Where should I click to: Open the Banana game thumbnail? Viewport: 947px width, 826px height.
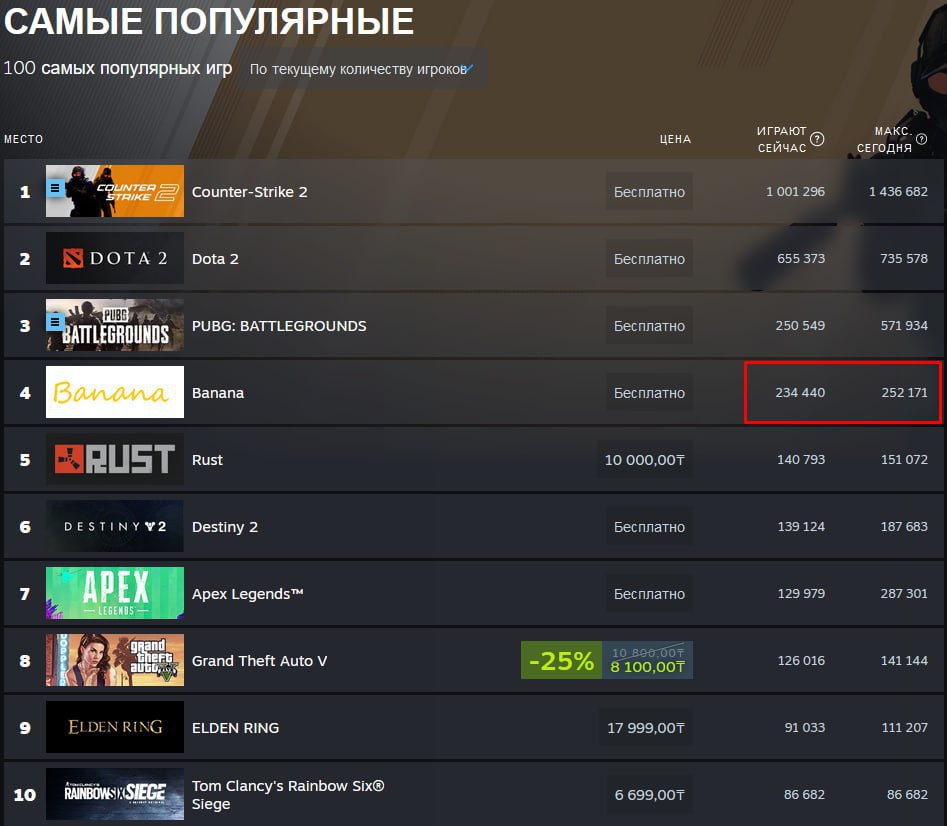[x=115, y=392]
